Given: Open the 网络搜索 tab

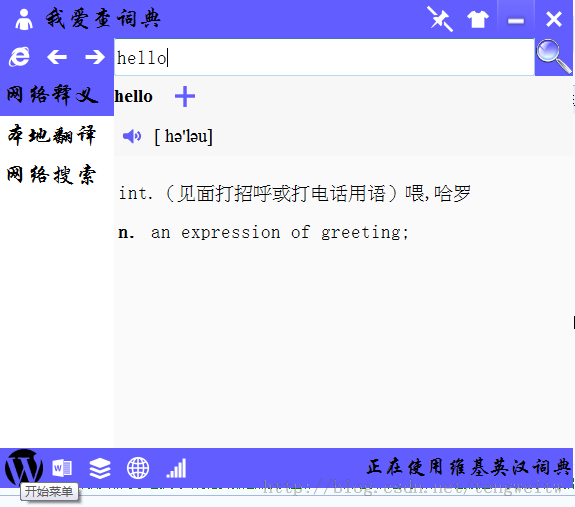Looking at the screenshot, I should (52, 174).
